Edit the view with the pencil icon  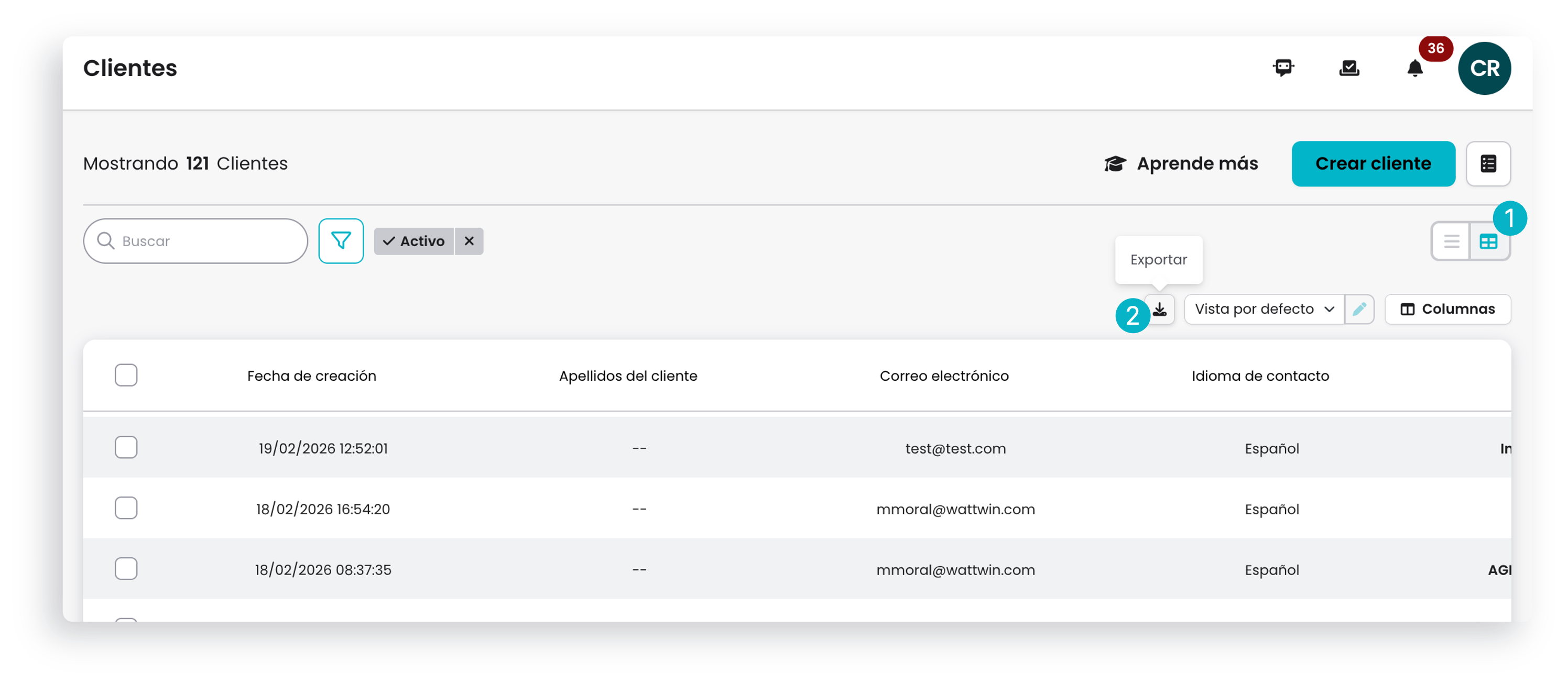1358,309
